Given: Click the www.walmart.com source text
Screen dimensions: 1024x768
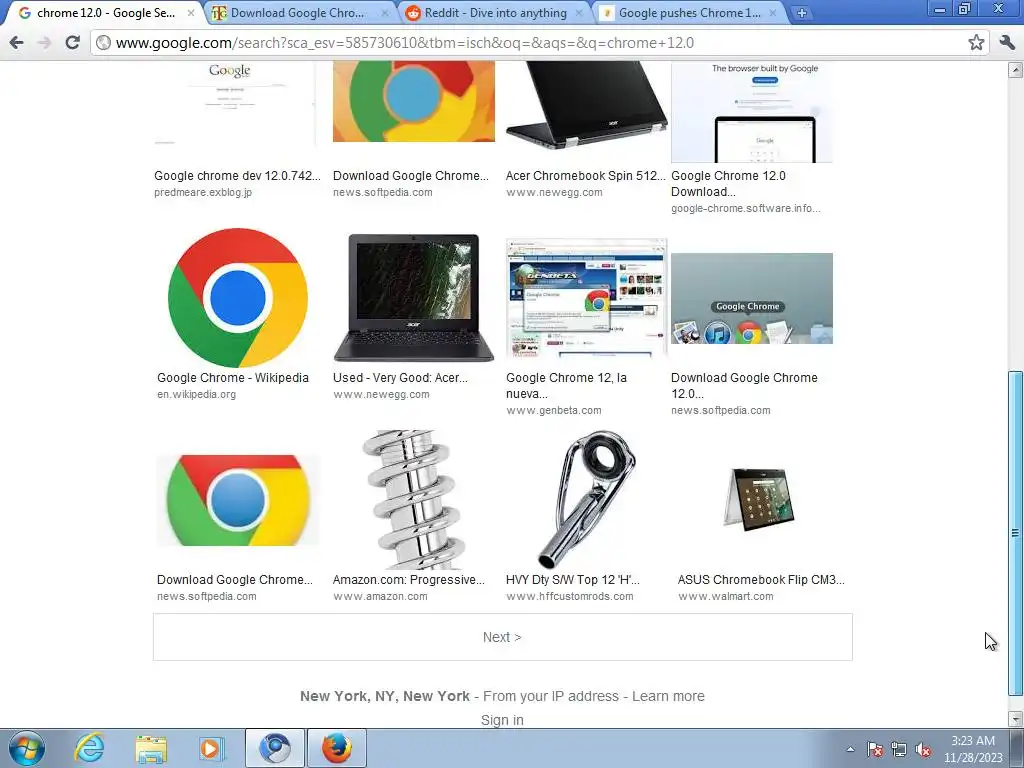Looking at the screenshot, I should (x=726, y=596).
